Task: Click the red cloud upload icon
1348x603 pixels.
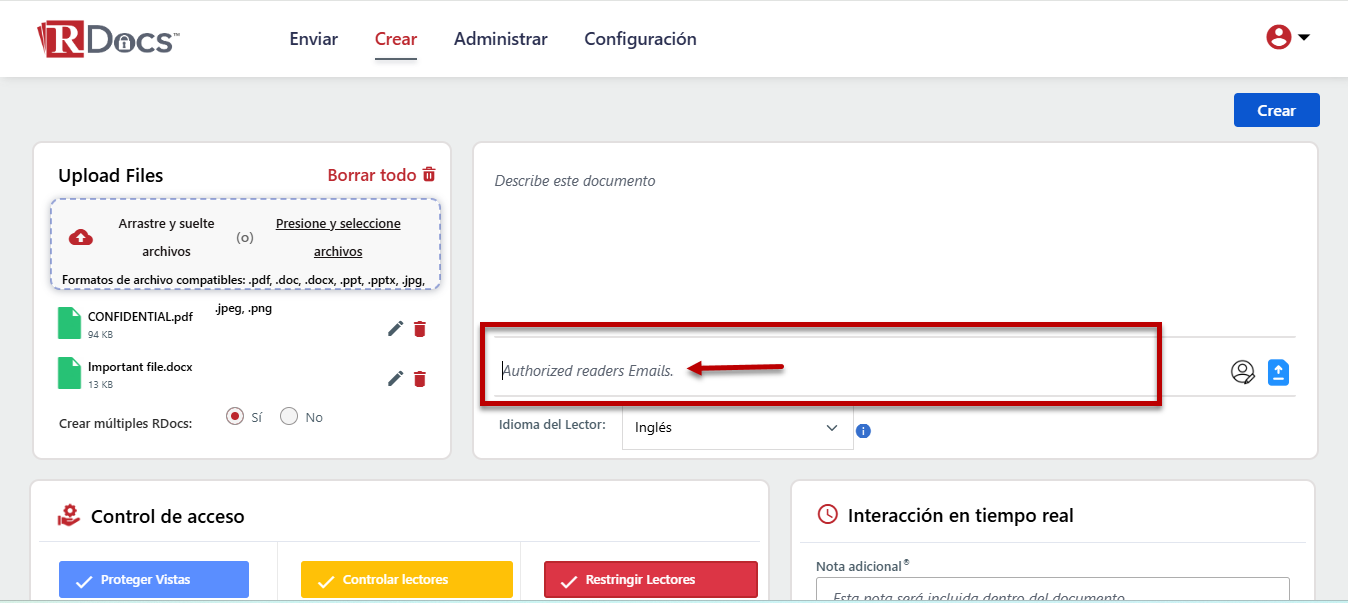Action: point(81,237)
